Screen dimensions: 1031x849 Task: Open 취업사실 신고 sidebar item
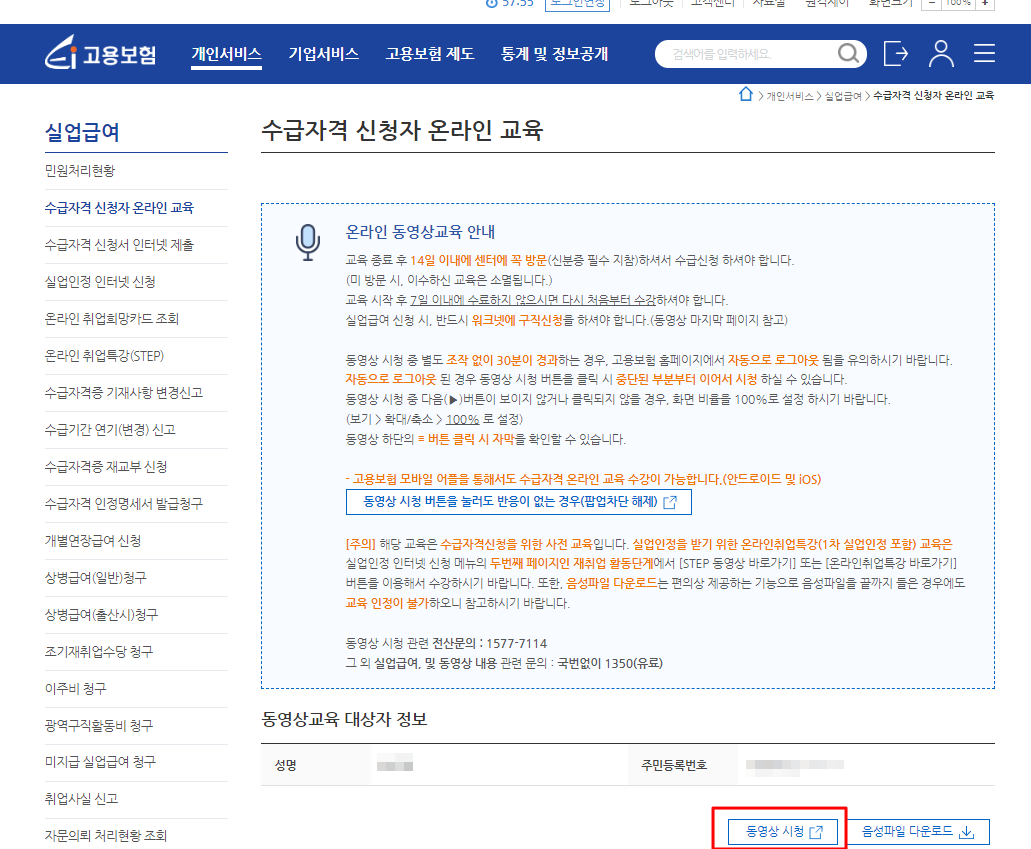(x=81, y=799)
